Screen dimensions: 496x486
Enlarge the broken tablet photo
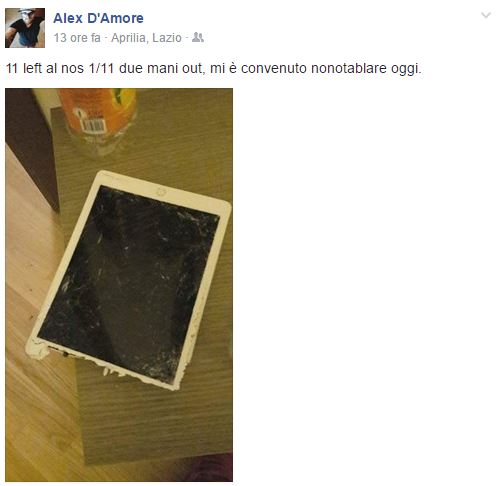119,285
